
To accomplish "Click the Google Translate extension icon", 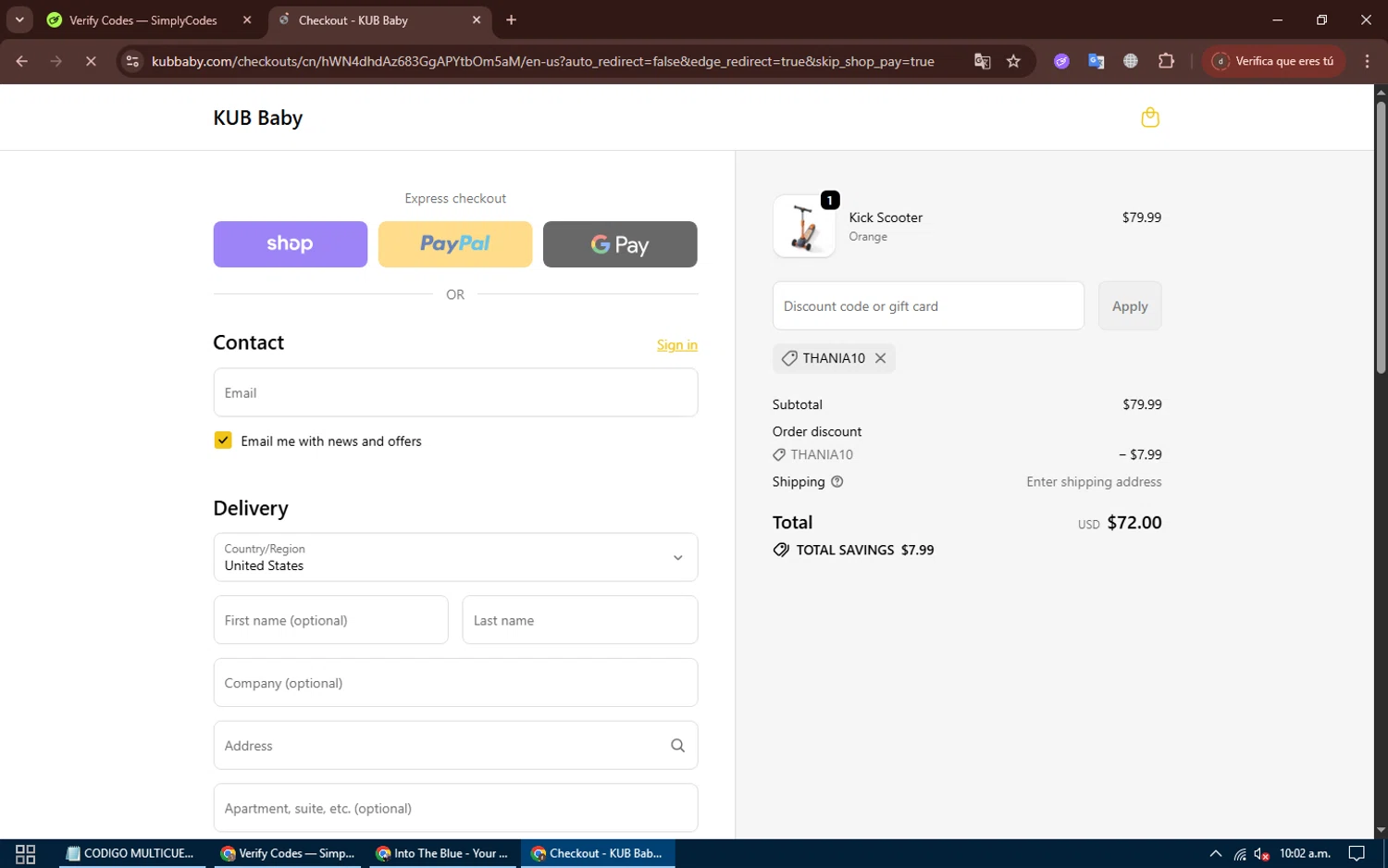I will pos(1097,61).
